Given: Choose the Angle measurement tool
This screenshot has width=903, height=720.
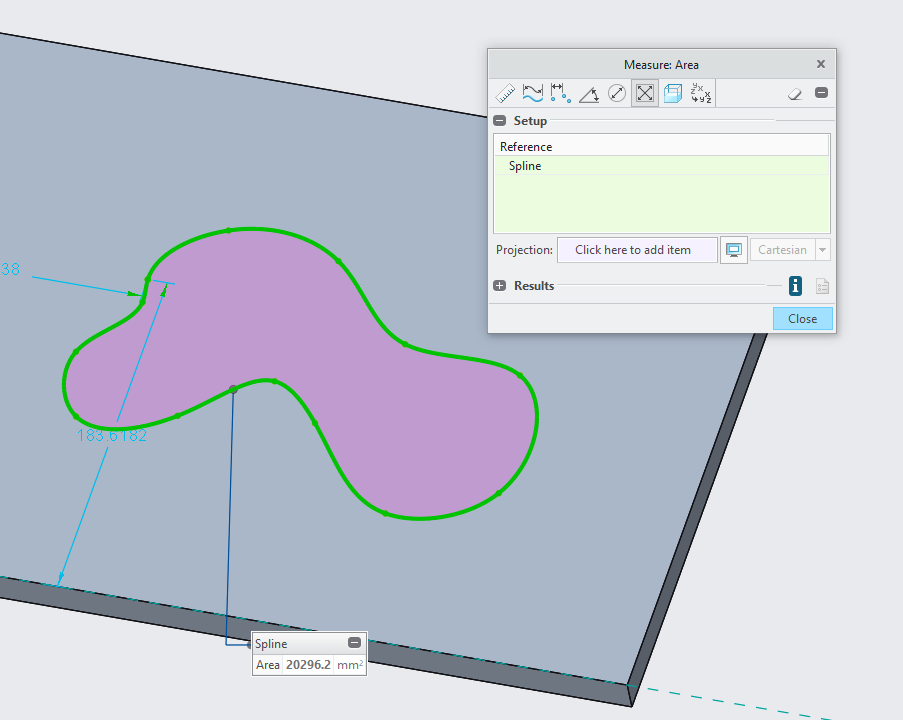Looking at the screenshot, I should click(589, 92).
